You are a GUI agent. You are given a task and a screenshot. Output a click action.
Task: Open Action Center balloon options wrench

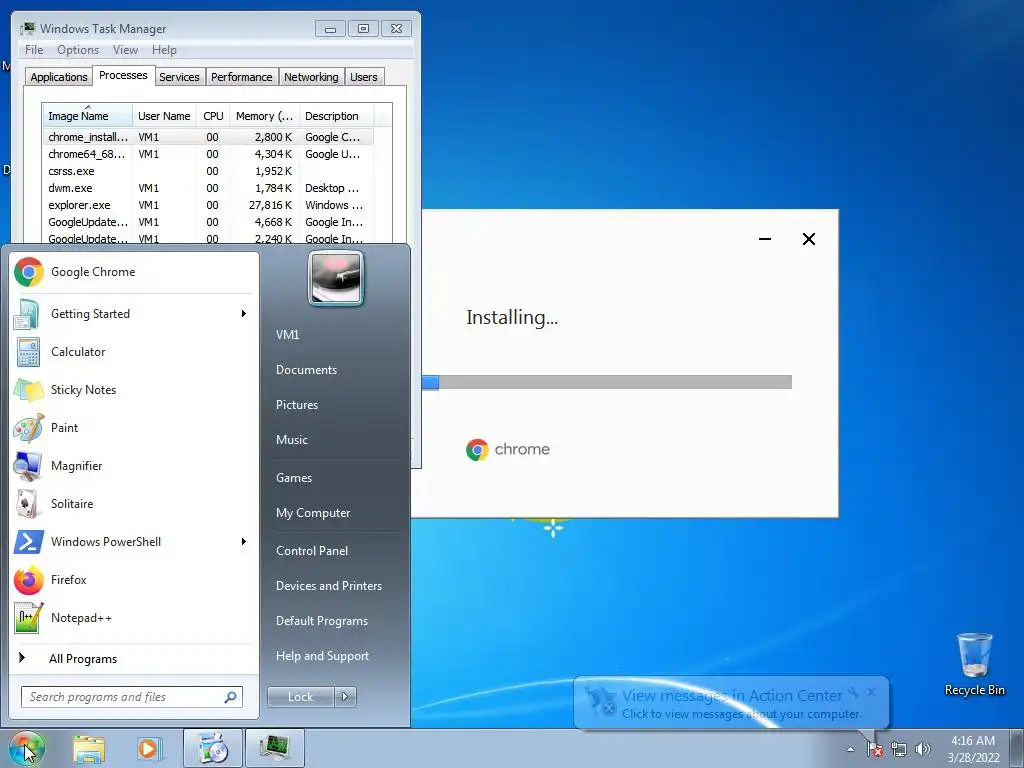(x=853, y=692)
